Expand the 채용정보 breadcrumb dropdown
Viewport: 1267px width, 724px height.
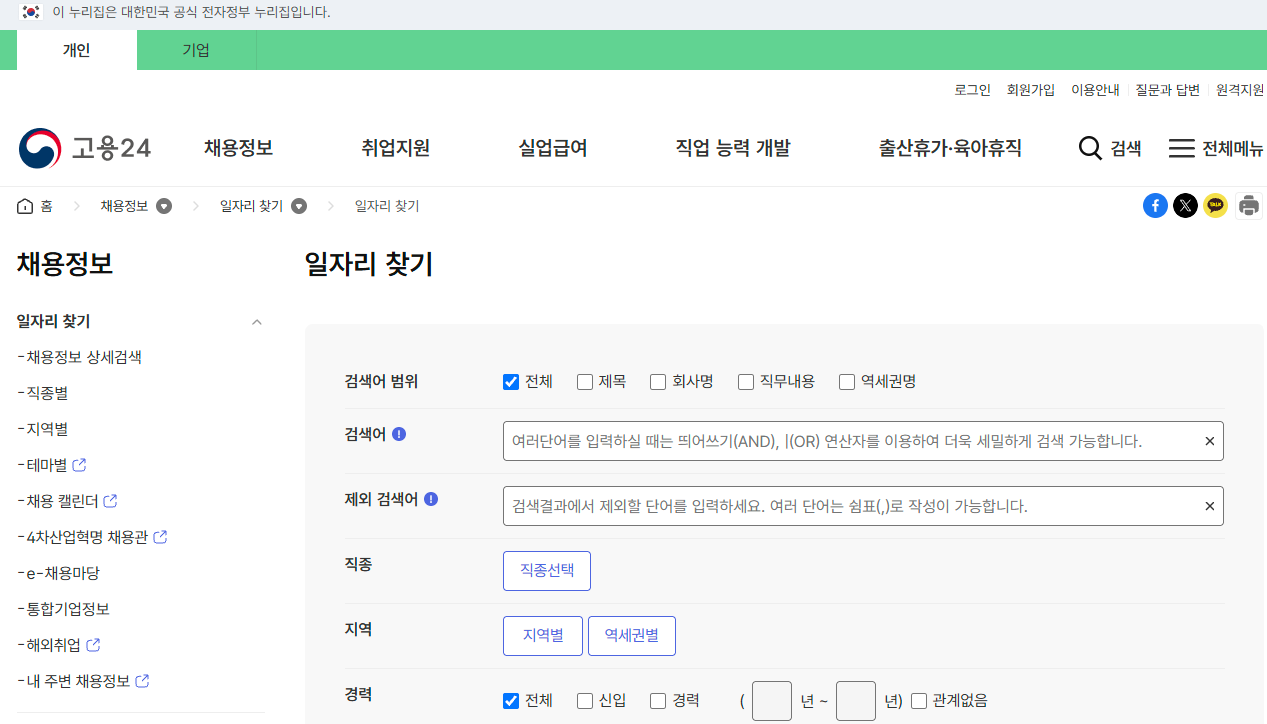click(163, 205)
